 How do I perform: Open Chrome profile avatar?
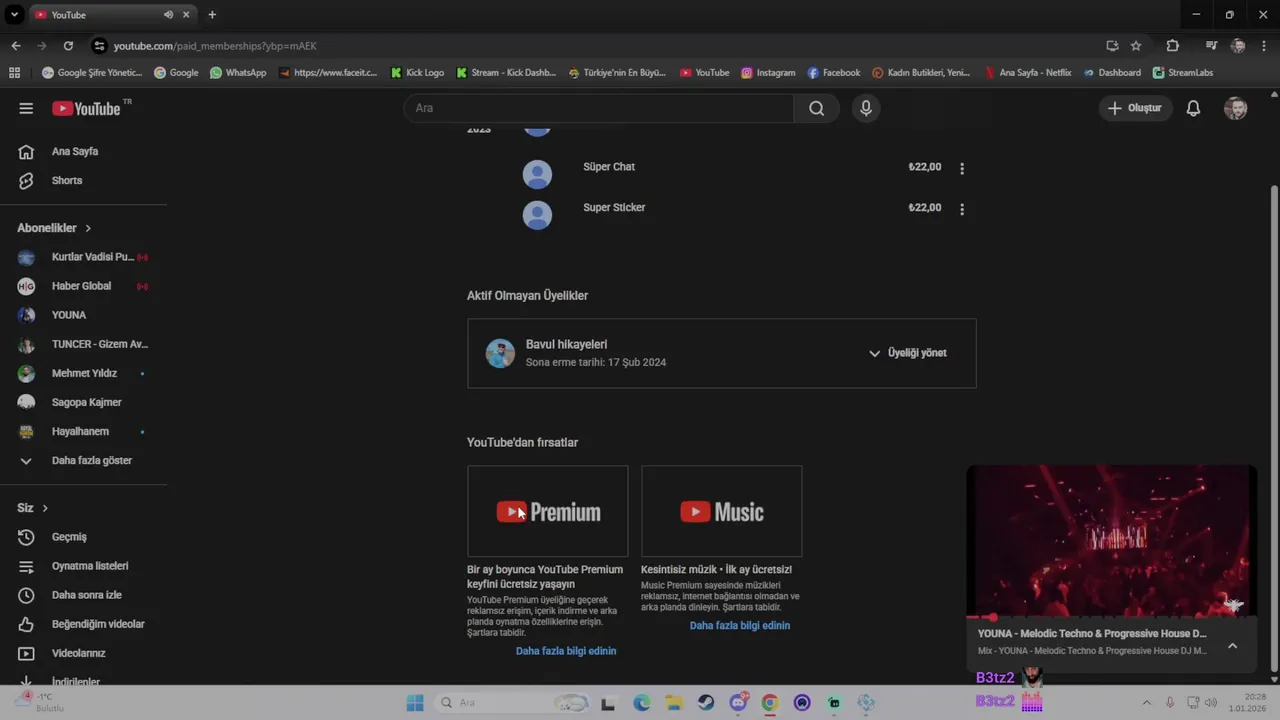(1238, 46)
